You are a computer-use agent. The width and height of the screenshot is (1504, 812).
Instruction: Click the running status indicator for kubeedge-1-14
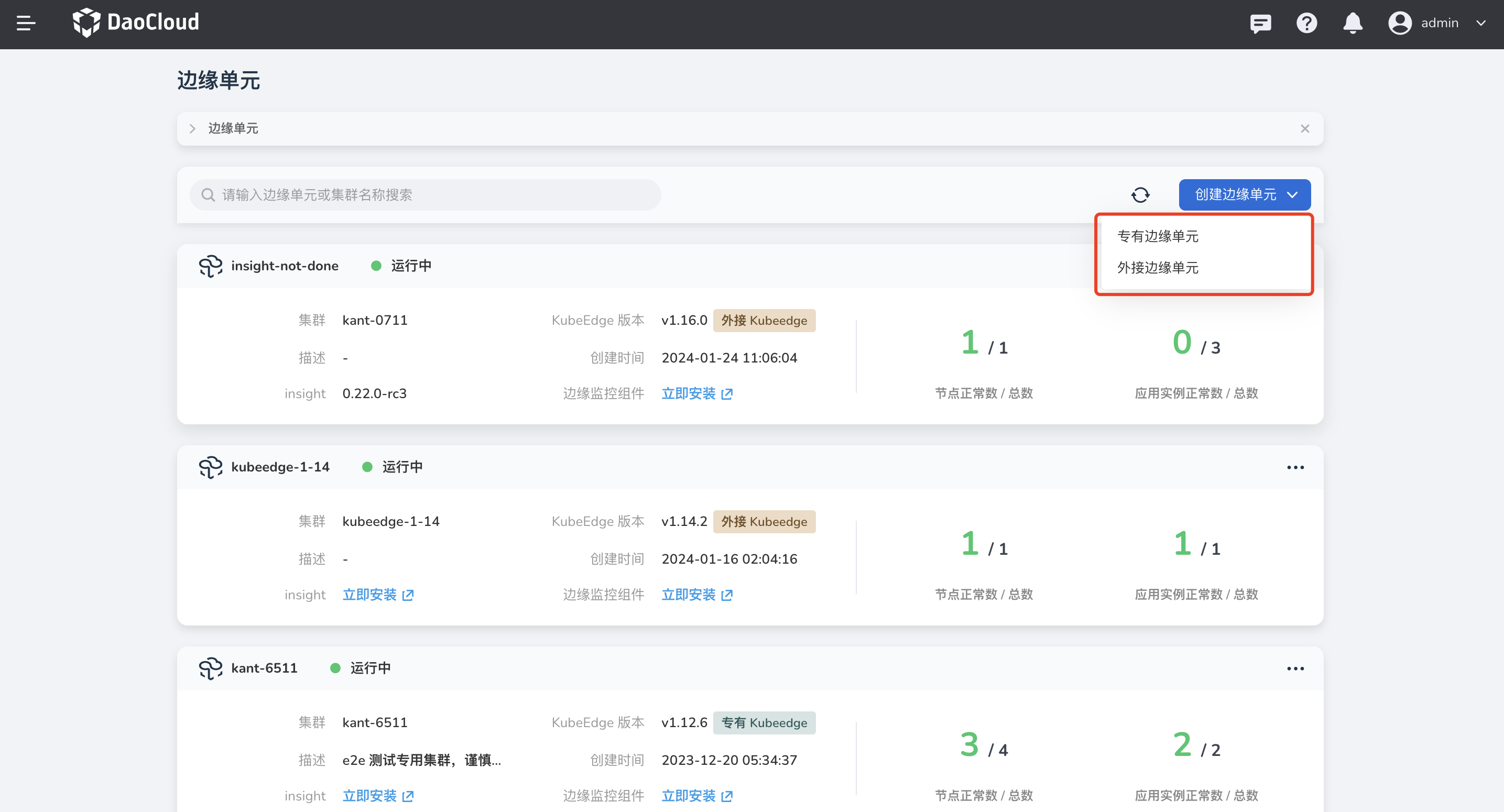pyautogui.click(x=367, y=466)
